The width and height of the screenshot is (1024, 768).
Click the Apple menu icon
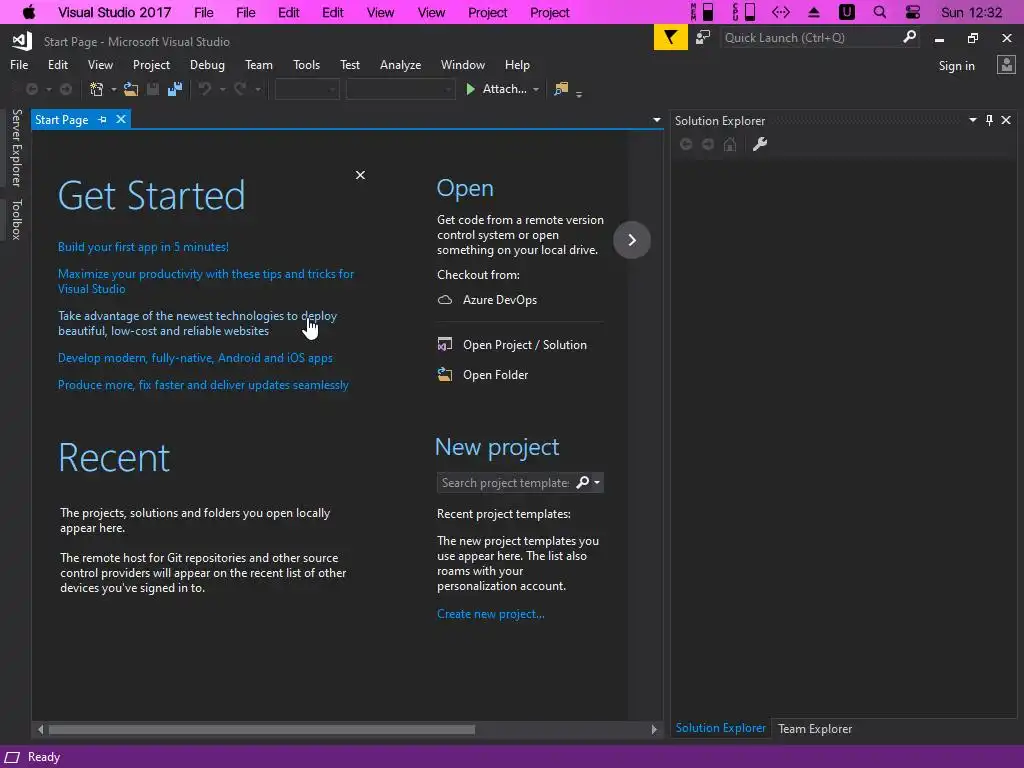click(29, 12)
